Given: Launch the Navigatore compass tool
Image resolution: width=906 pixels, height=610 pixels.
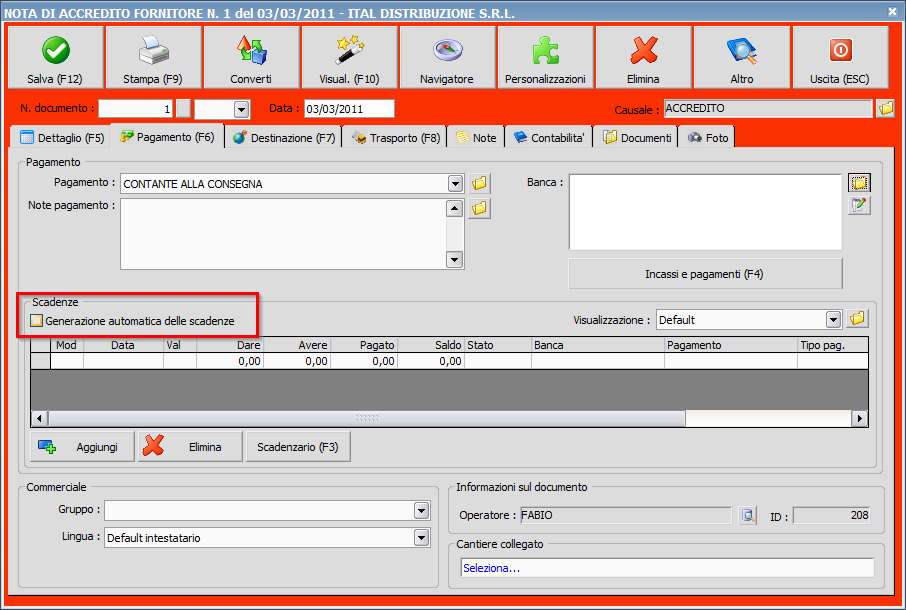Looking at the screenshot, I should 447,57.
